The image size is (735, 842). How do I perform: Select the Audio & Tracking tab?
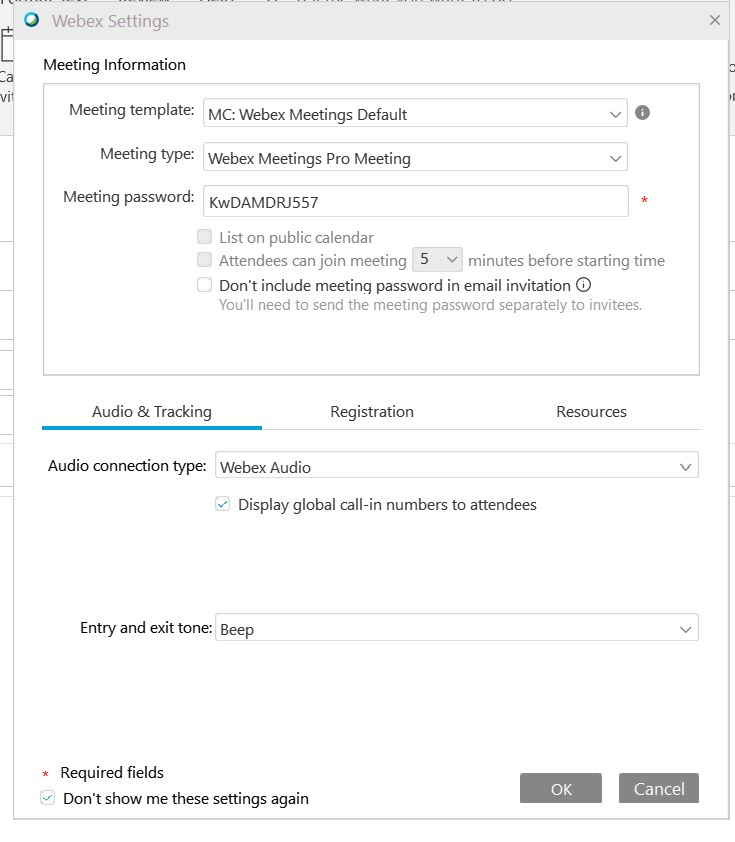(x=152, y=412)
